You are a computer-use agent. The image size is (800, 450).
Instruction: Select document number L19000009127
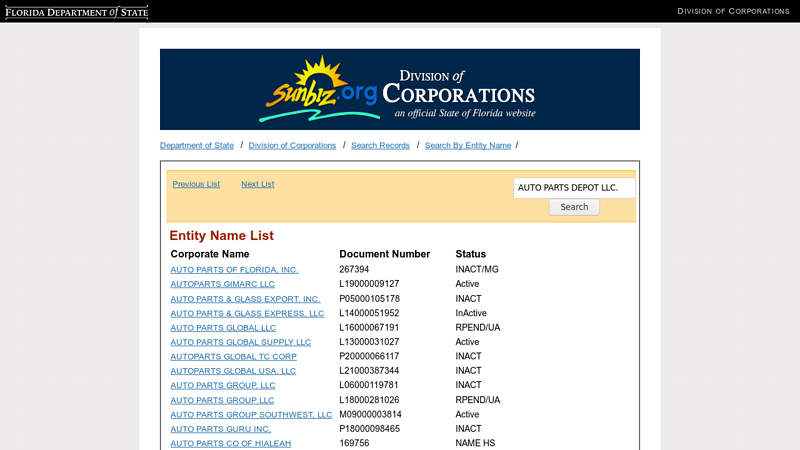(x=369, y=284)
